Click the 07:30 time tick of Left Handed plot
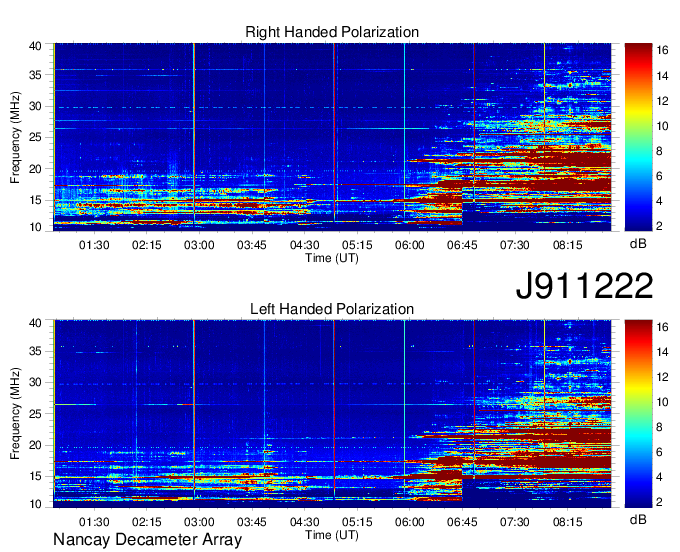 [x=515, y=522]
